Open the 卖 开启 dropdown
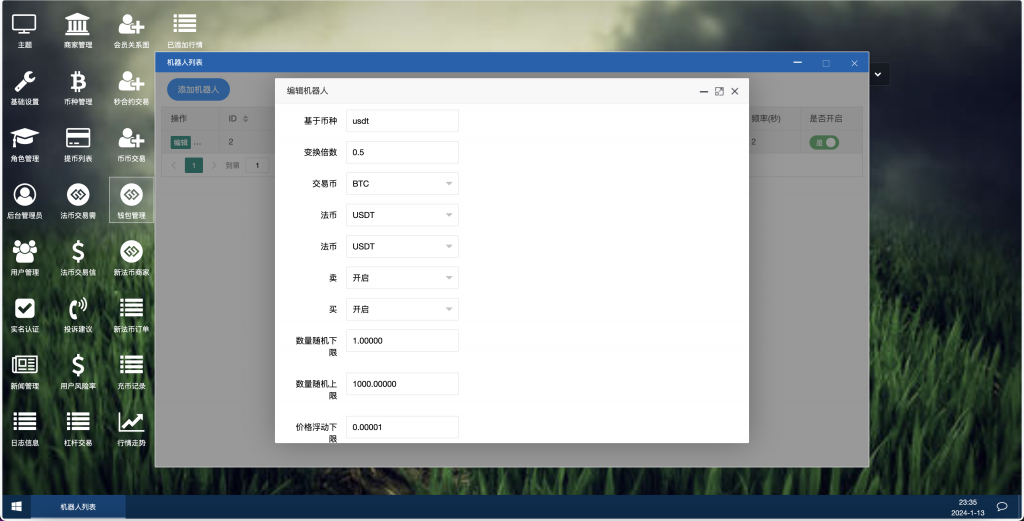Screen dimensions: 1024x521 coord(402,277)
